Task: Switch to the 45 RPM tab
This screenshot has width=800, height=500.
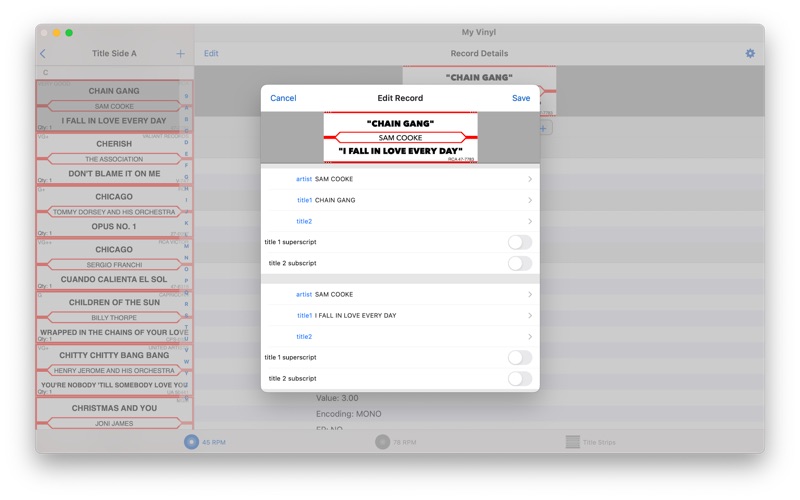Action: coord(205,442)
